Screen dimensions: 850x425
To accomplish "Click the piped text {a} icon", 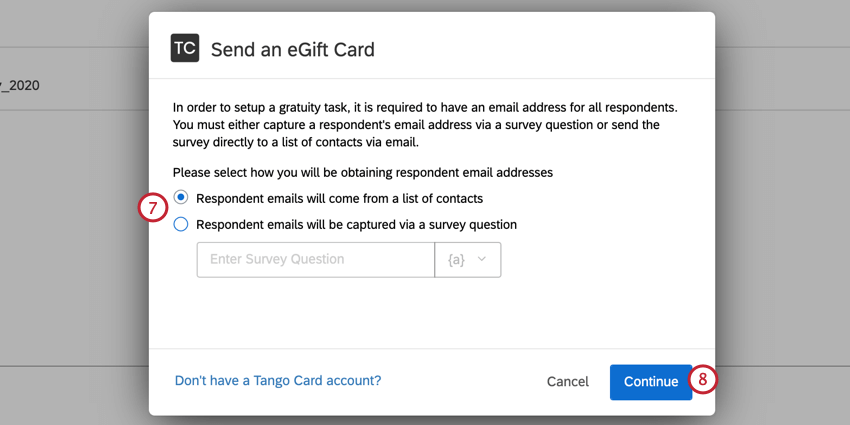I will [456, 260].
